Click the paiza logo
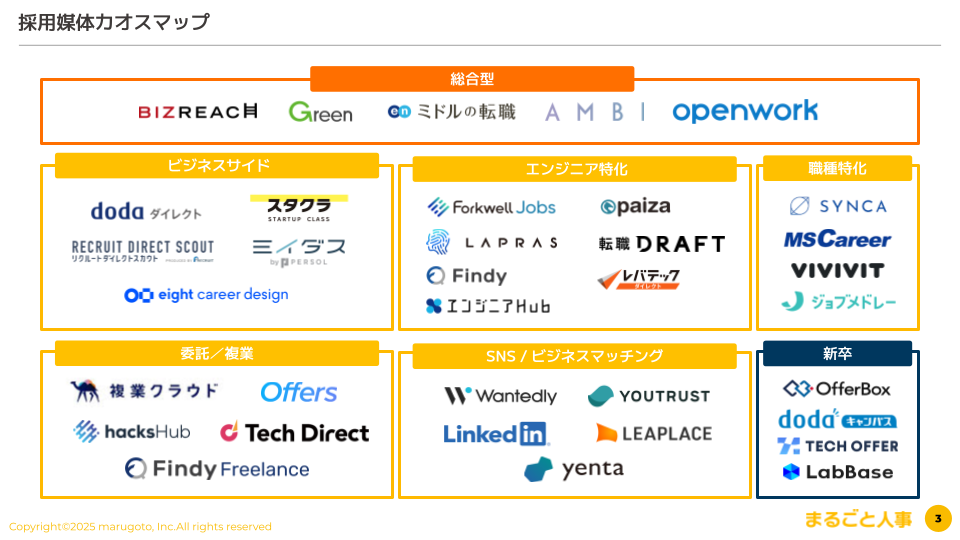This screenshot has height=540, width=960. (x=635, y=207)
